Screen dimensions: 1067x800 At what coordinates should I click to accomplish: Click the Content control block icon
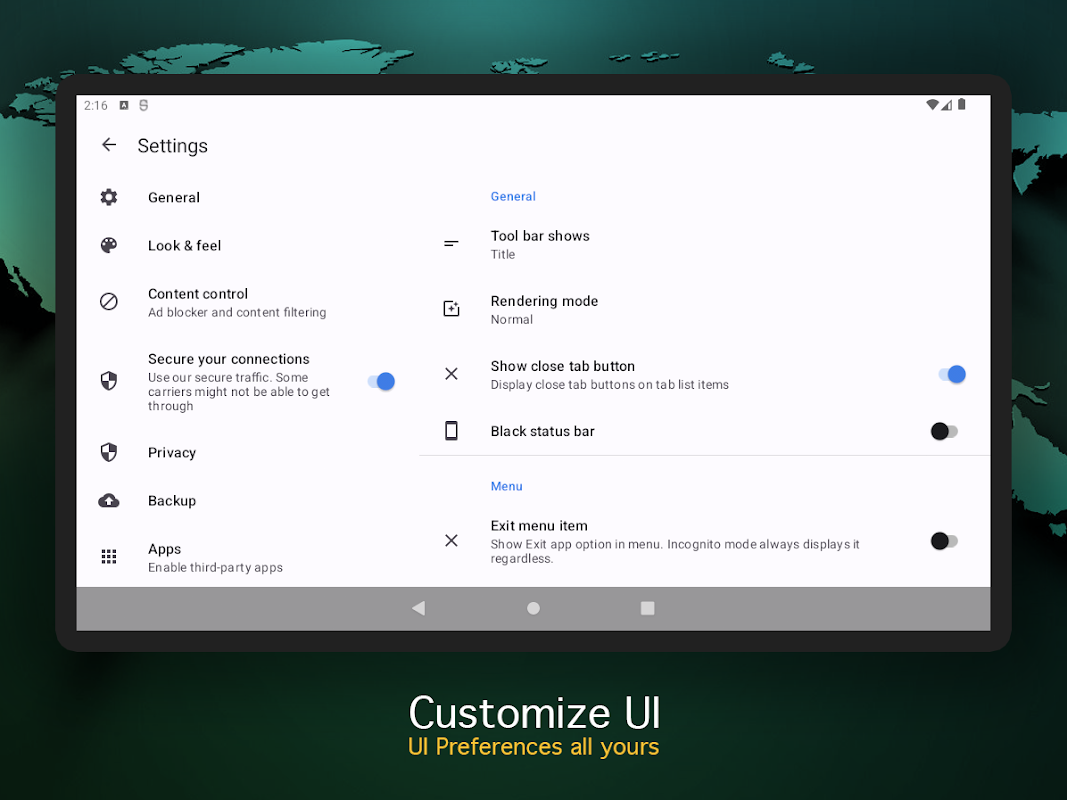(109, 301)
